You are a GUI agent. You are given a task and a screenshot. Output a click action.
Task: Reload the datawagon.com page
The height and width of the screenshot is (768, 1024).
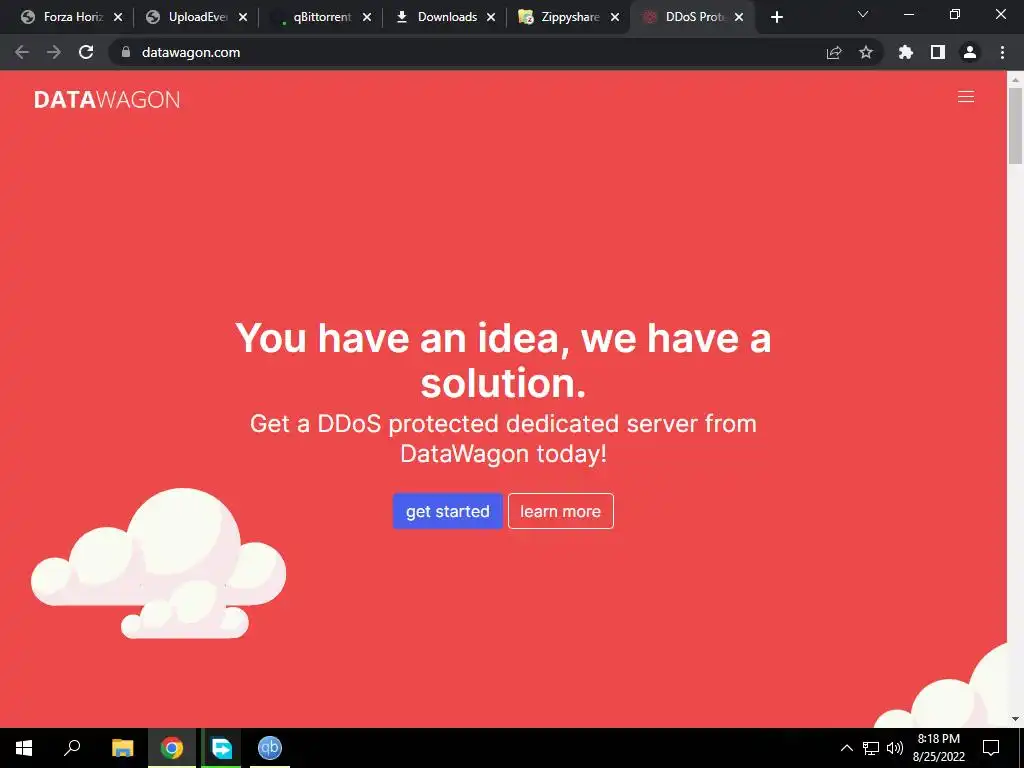tap(86, 52)
